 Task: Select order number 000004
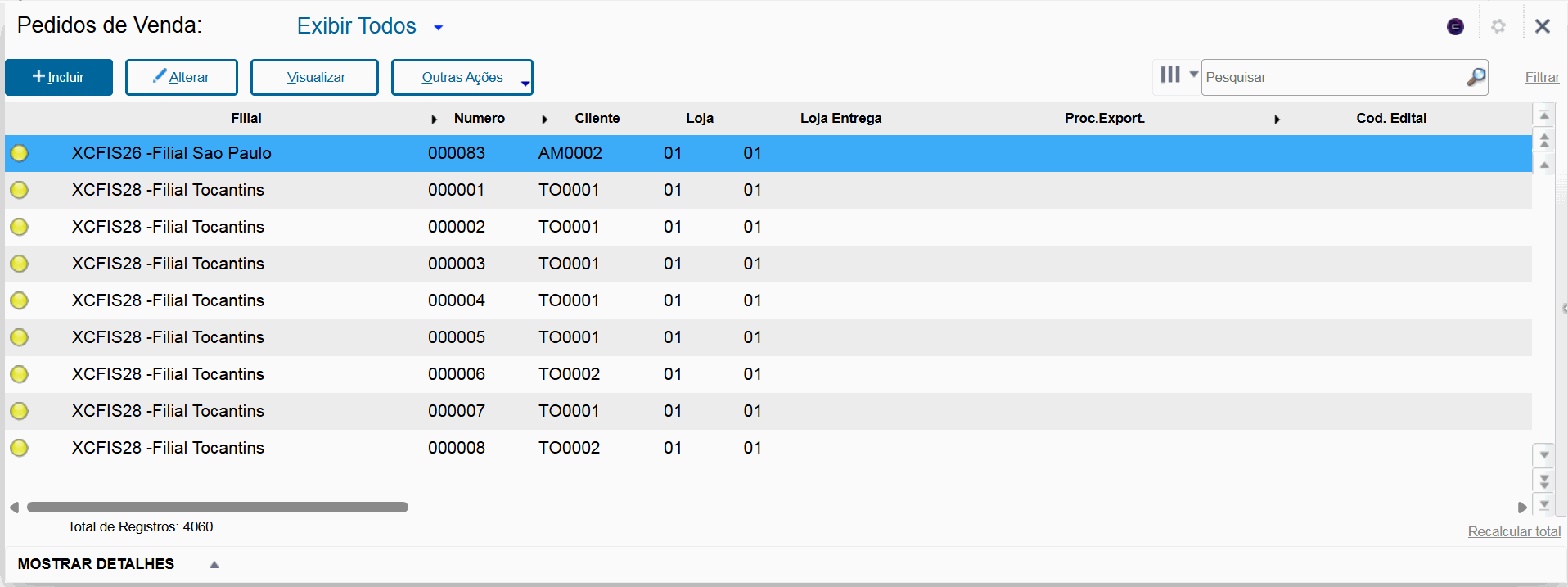click(x=457, y=300)
